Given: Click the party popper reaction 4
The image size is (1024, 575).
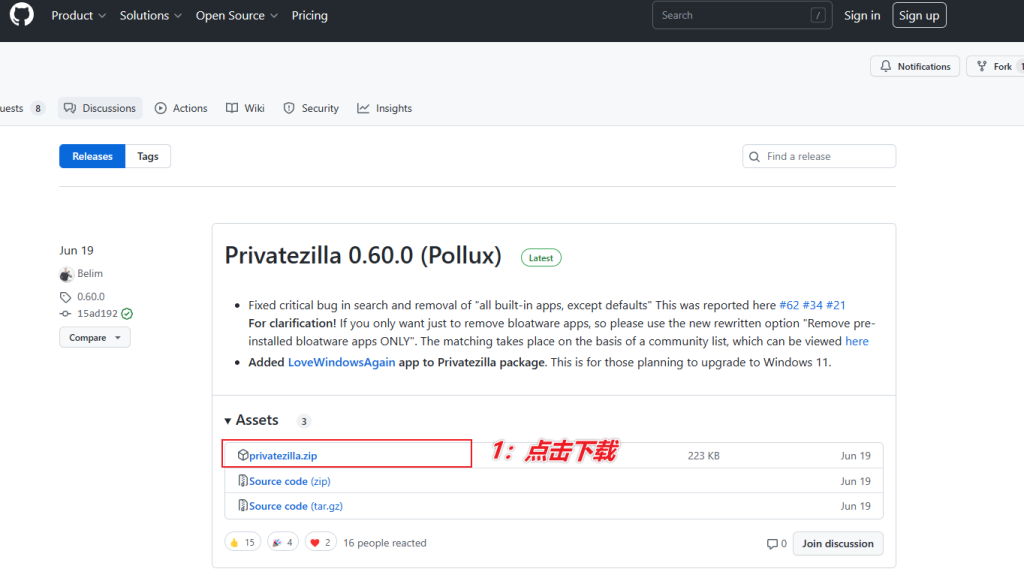Looking at the screenshot, I should pos(283,542).
